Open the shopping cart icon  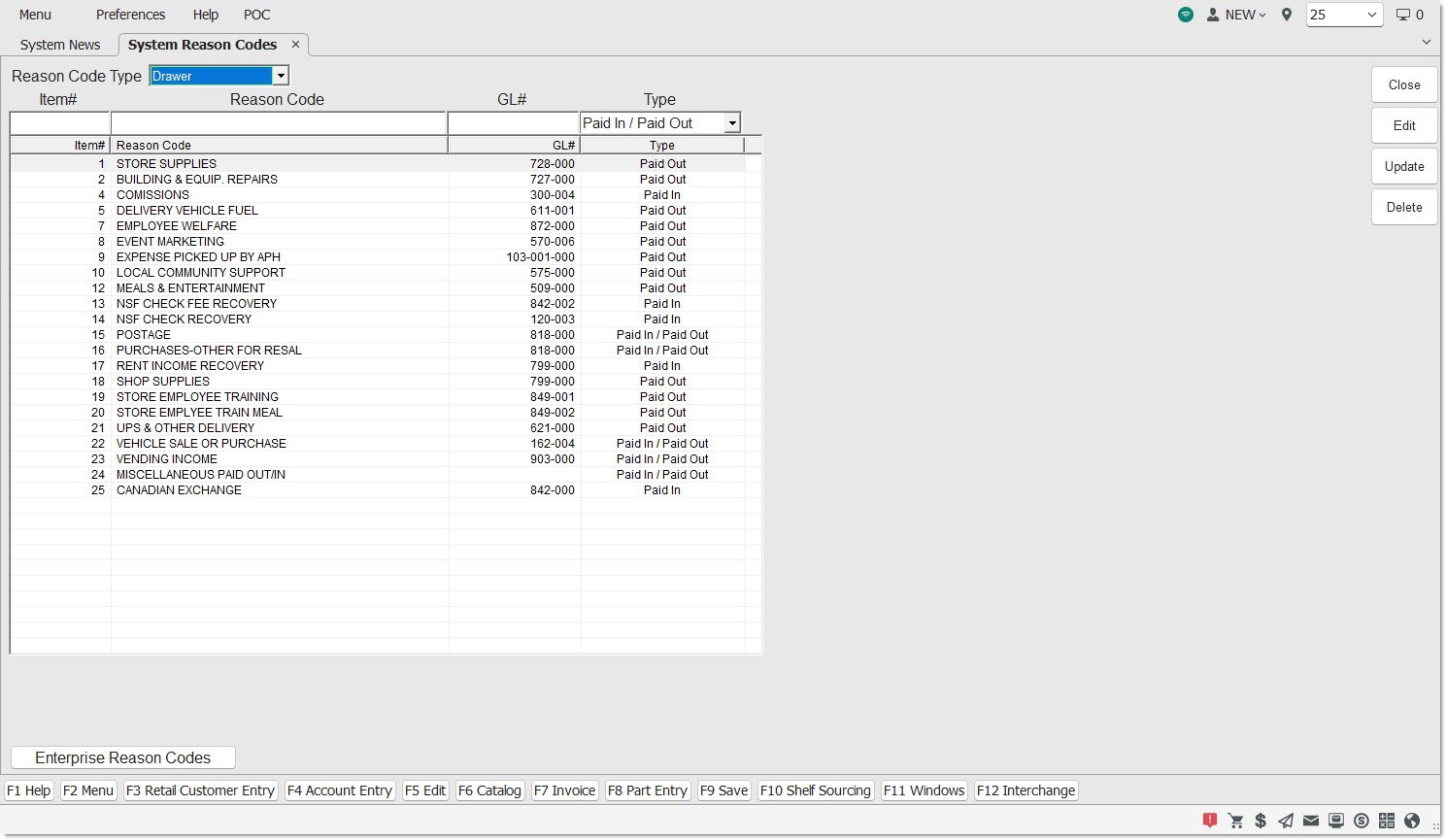[x=1235, y=821]
